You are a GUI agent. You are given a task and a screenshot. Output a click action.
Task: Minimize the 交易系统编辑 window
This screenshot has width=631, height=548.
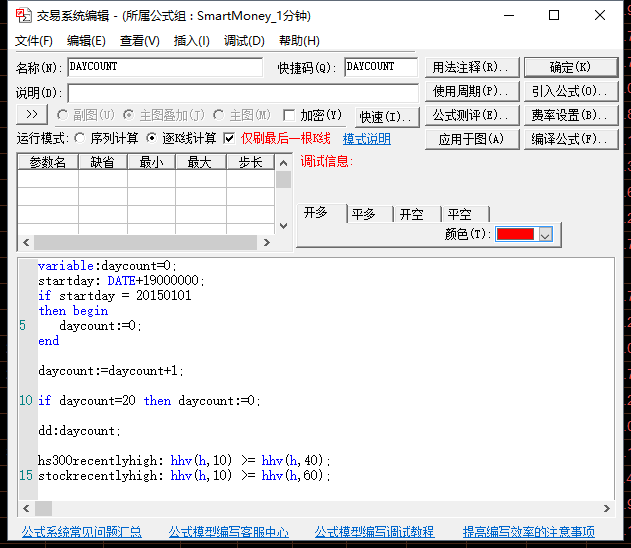click(x=509, y=16)
